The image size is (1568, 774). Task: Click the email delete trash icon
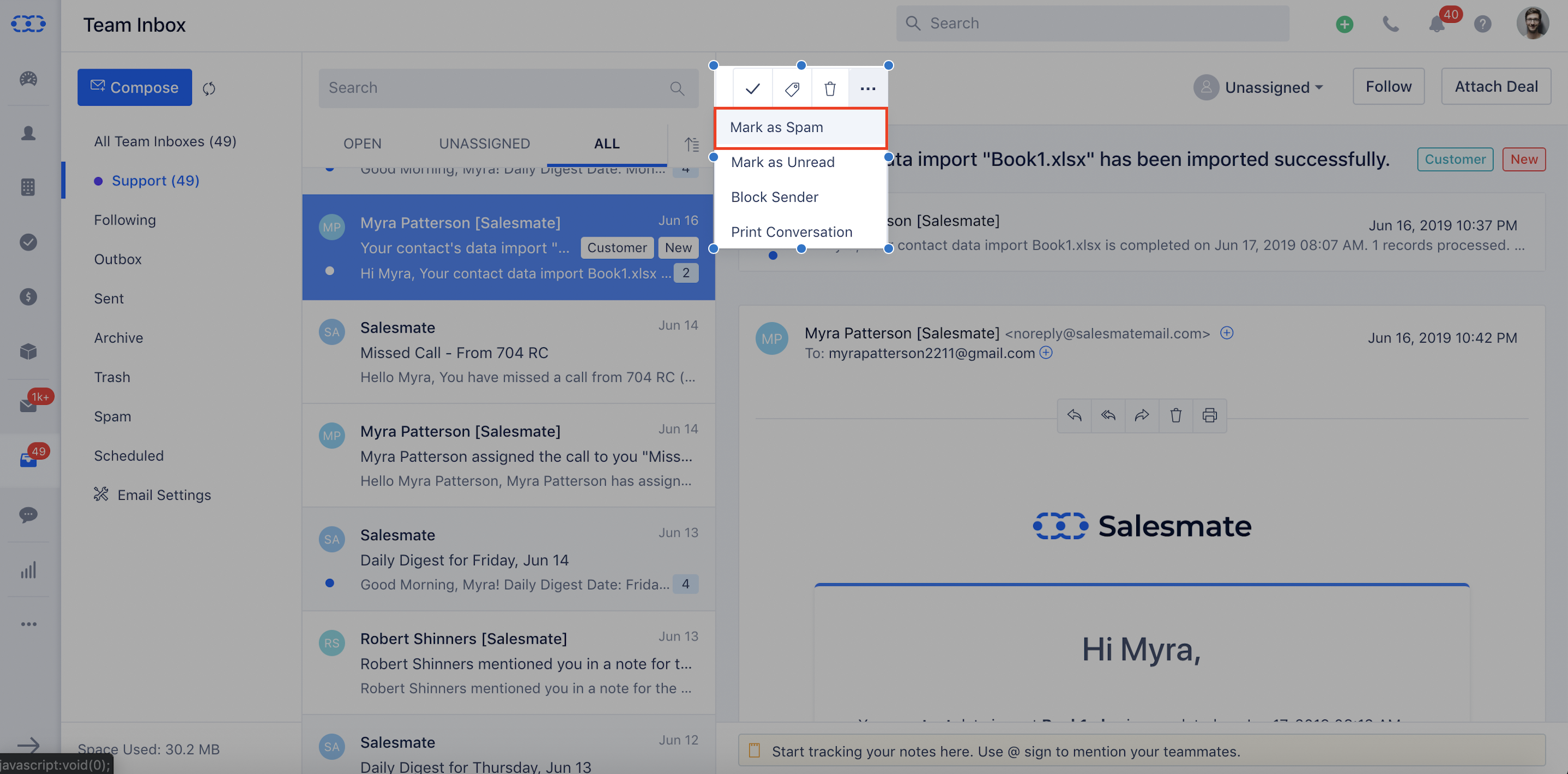[x=1176, y=415]
